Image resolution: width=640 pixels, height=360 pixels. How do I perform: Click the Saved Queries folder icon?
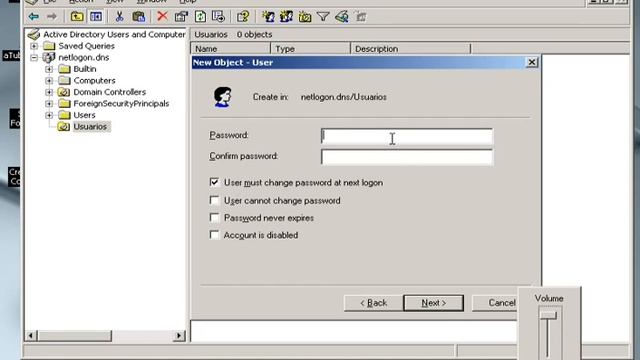coord(49,46)
